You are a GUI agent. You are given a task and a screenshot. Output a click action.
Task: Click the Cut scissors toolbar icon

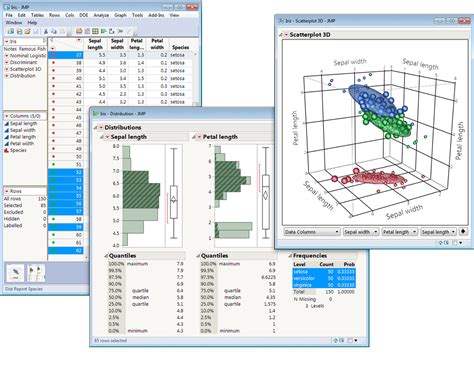pyautogui.click(x=46, y=31)
